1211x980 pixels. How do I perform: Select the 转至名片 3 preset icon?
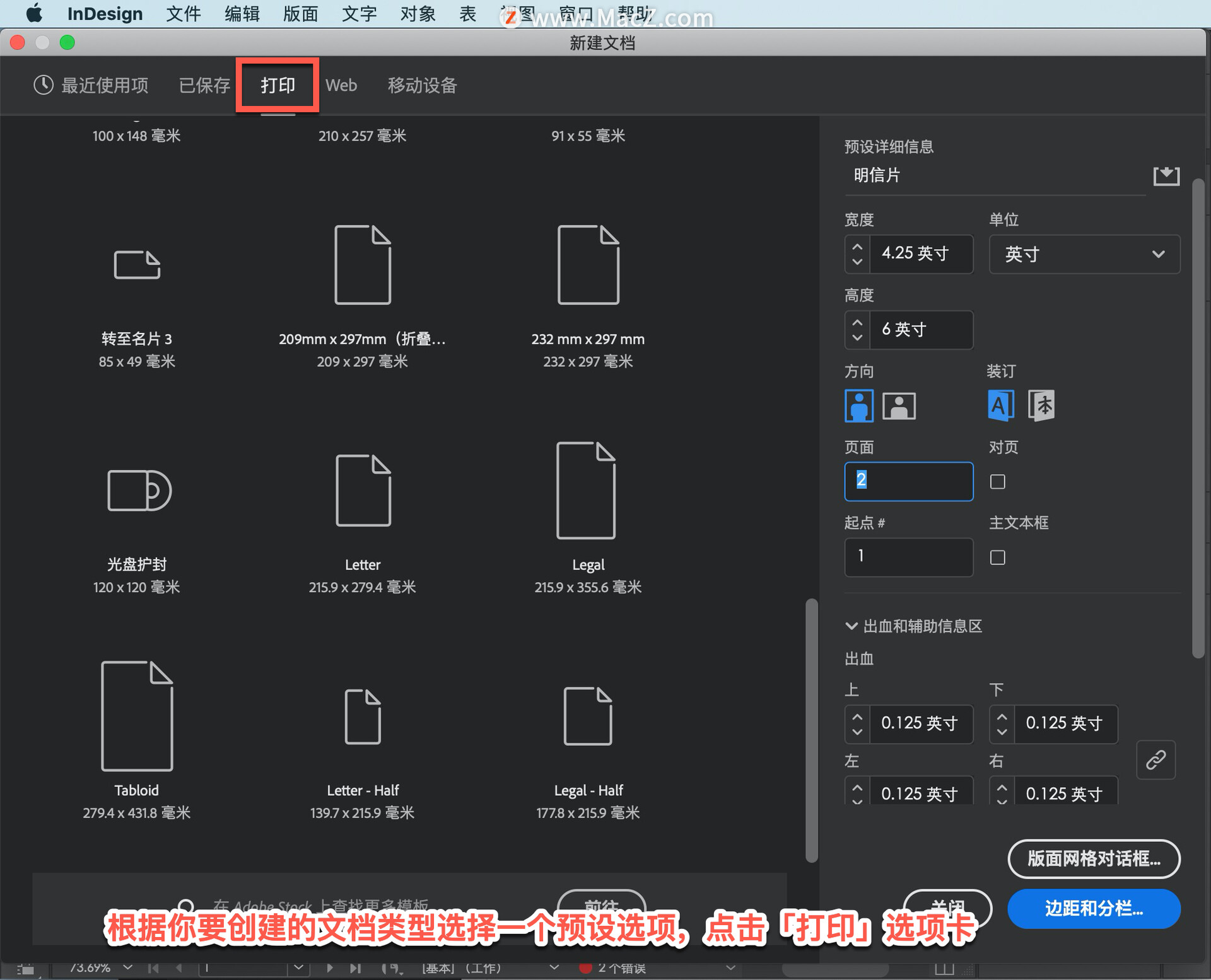pos(137,264)
